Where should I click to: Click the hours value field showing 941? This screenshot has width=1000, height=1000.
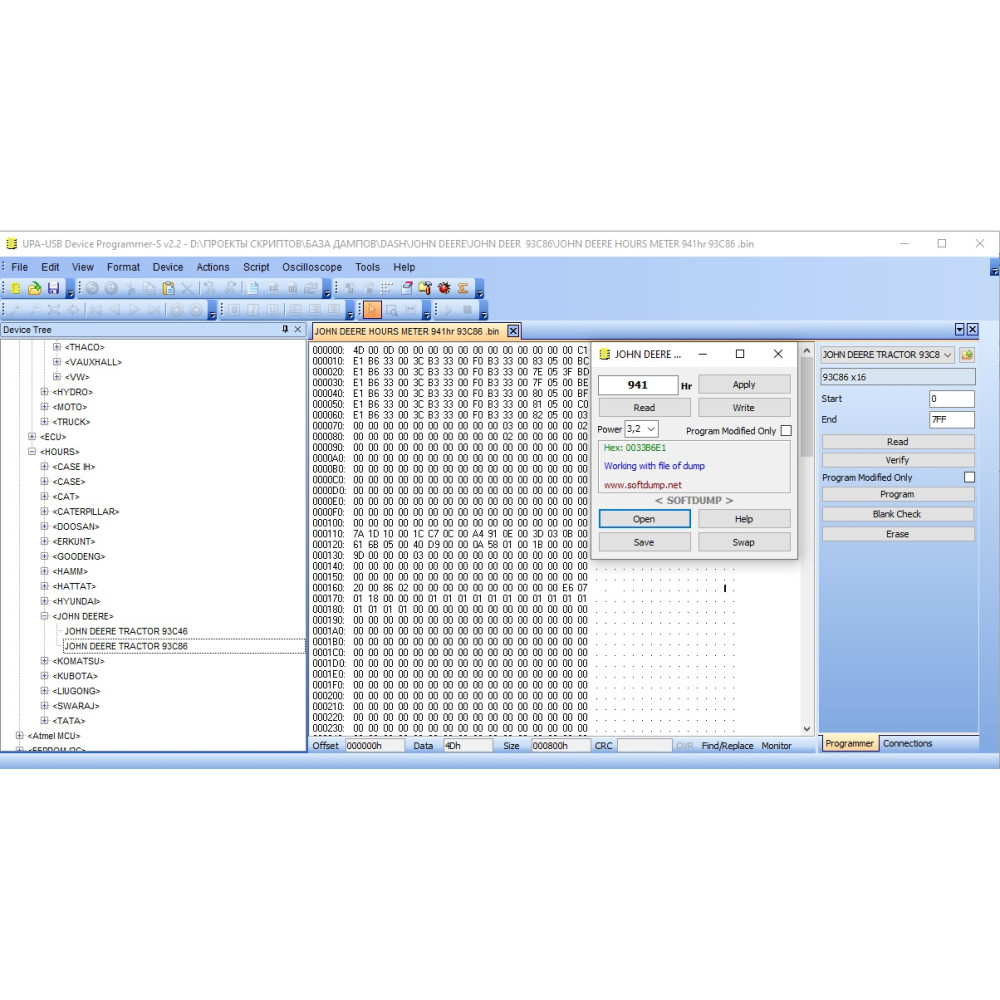tap(638, 385)
